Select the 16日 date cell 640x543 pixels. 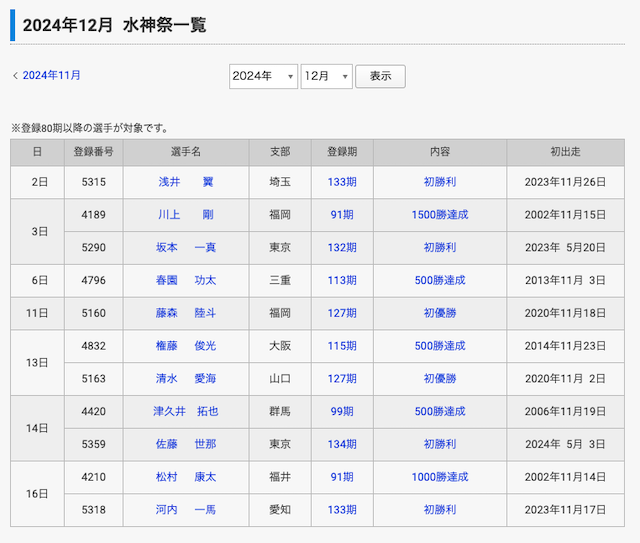[x=37, y=494]
